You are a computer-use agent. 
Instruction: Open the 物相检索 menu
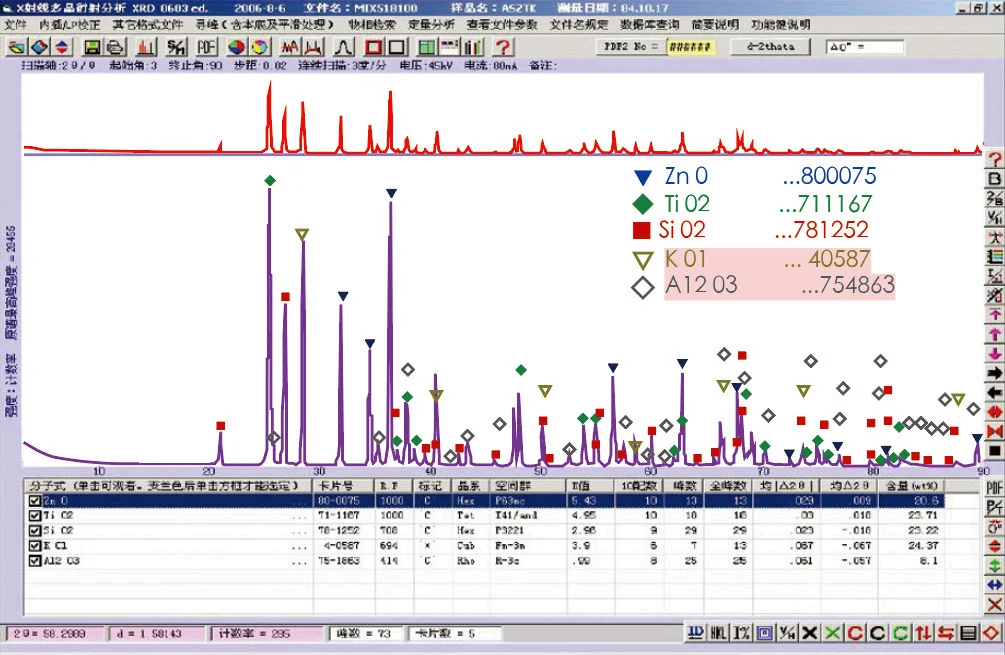372,24
